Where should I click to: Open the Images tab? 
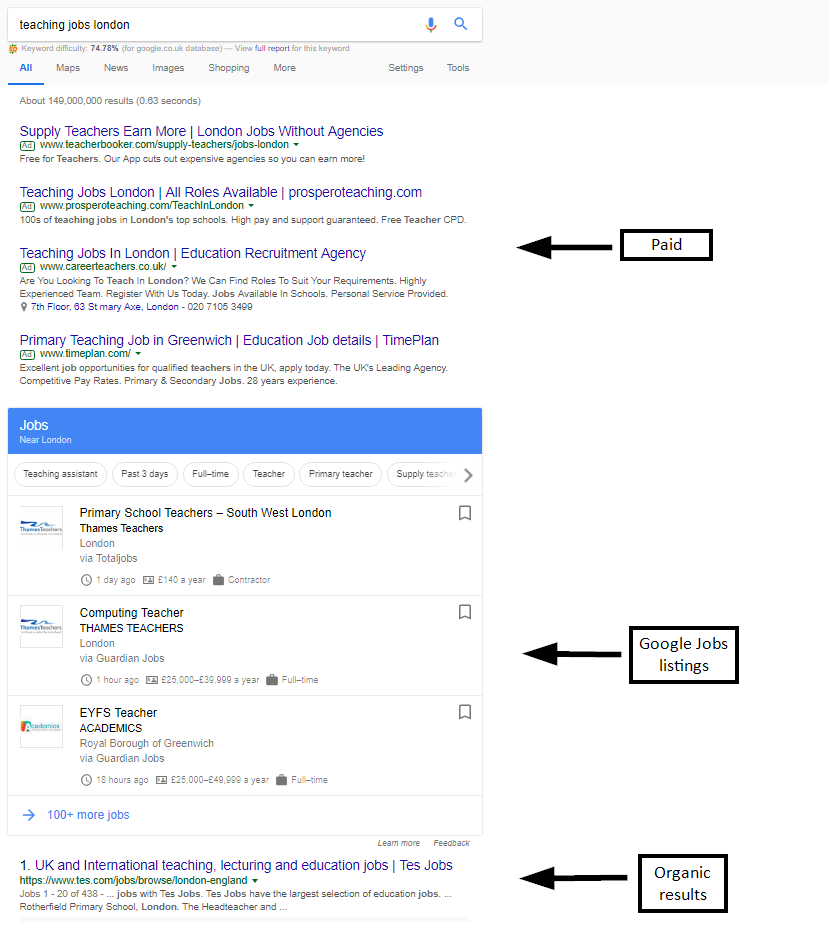168,68
